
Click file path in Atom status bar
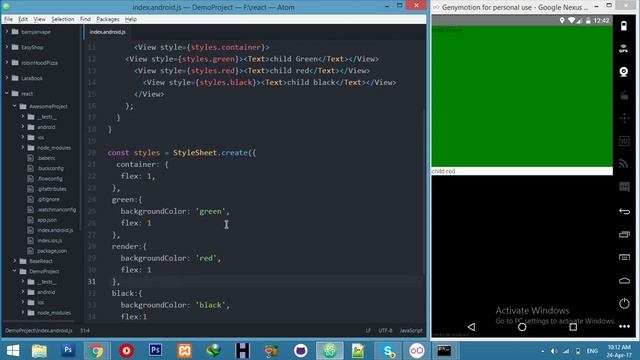pyautogui.click(x=39, y=330)
